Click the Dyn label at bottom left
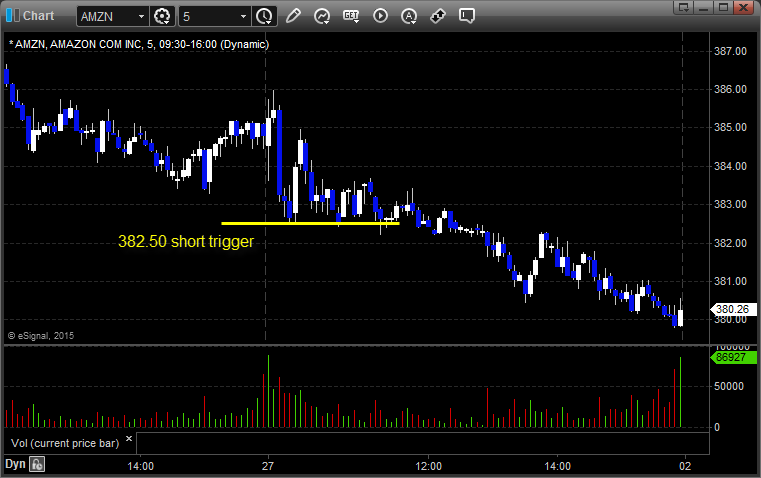 [15, 464]
